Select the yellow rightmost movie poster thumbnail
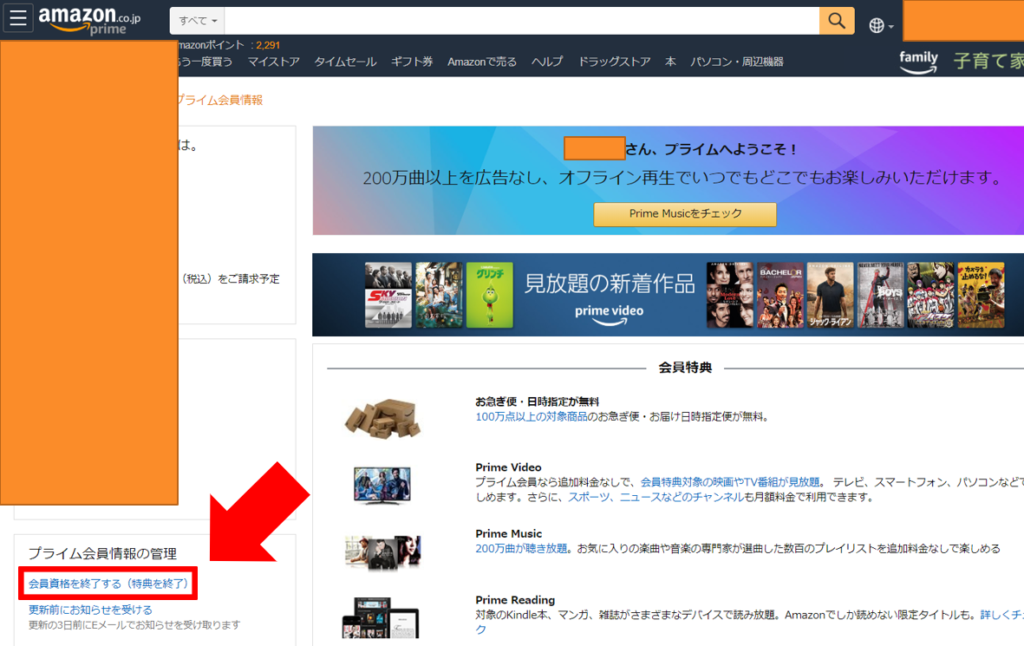This screenshot has width=1024, height=646. [x=981, y=295]
